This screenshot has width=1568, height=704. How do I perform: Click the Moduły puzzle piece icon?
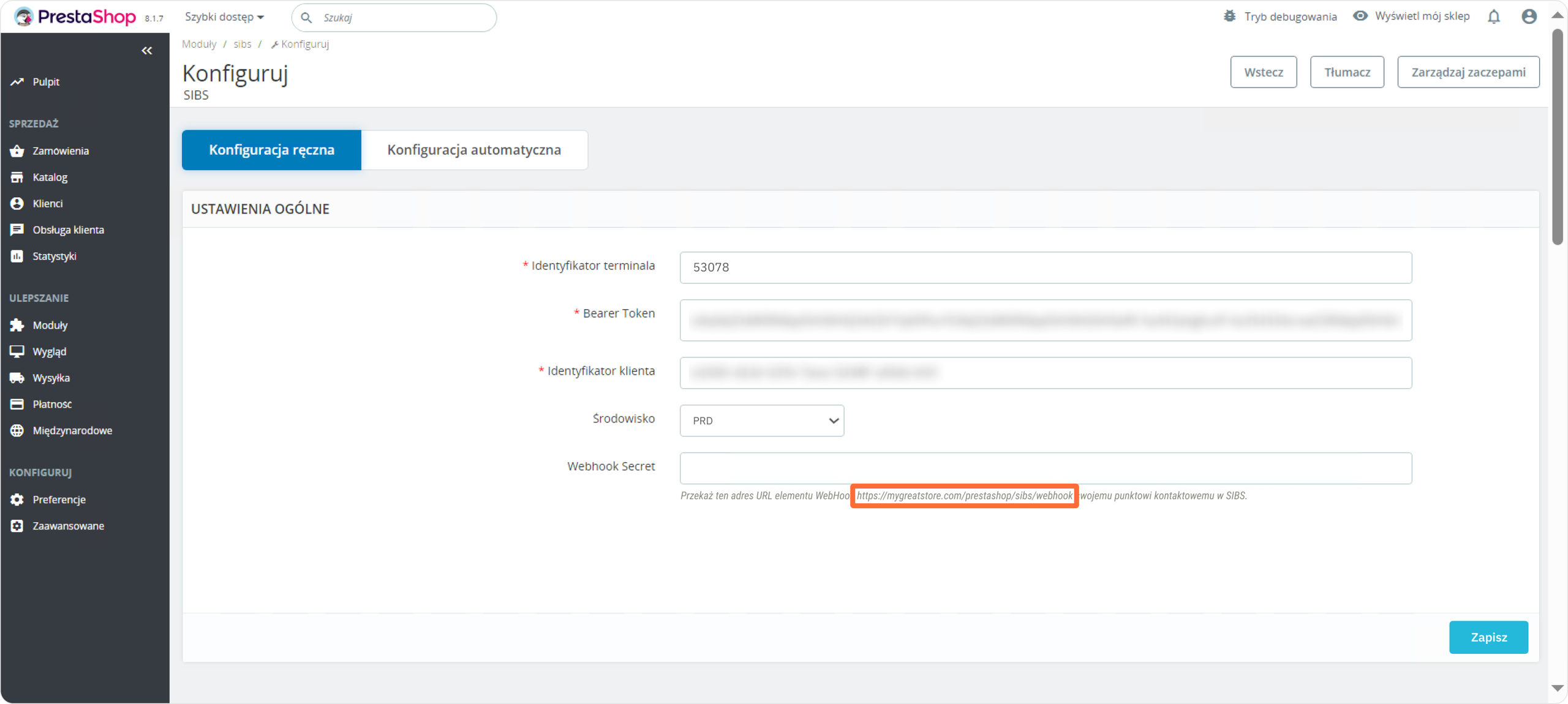tap(17, 325)
